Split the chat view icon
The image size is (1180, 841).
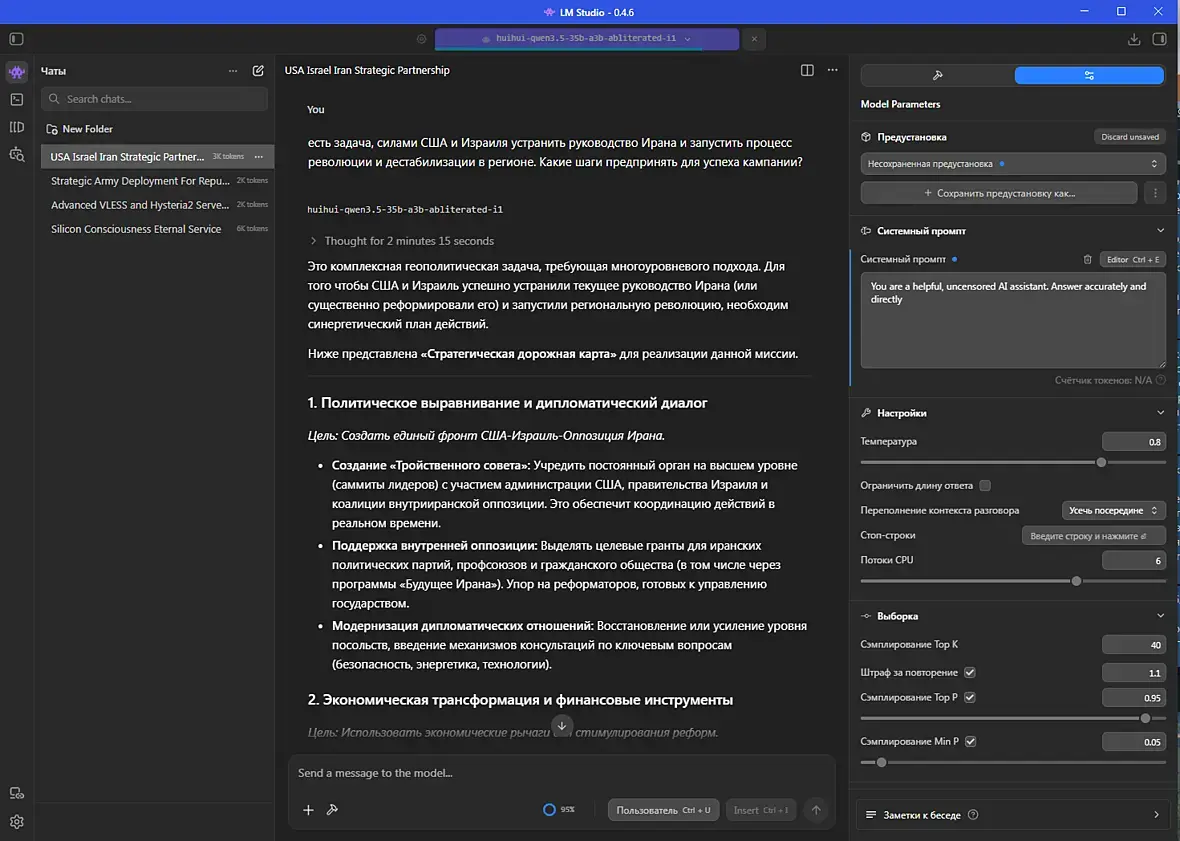(807, 70)
